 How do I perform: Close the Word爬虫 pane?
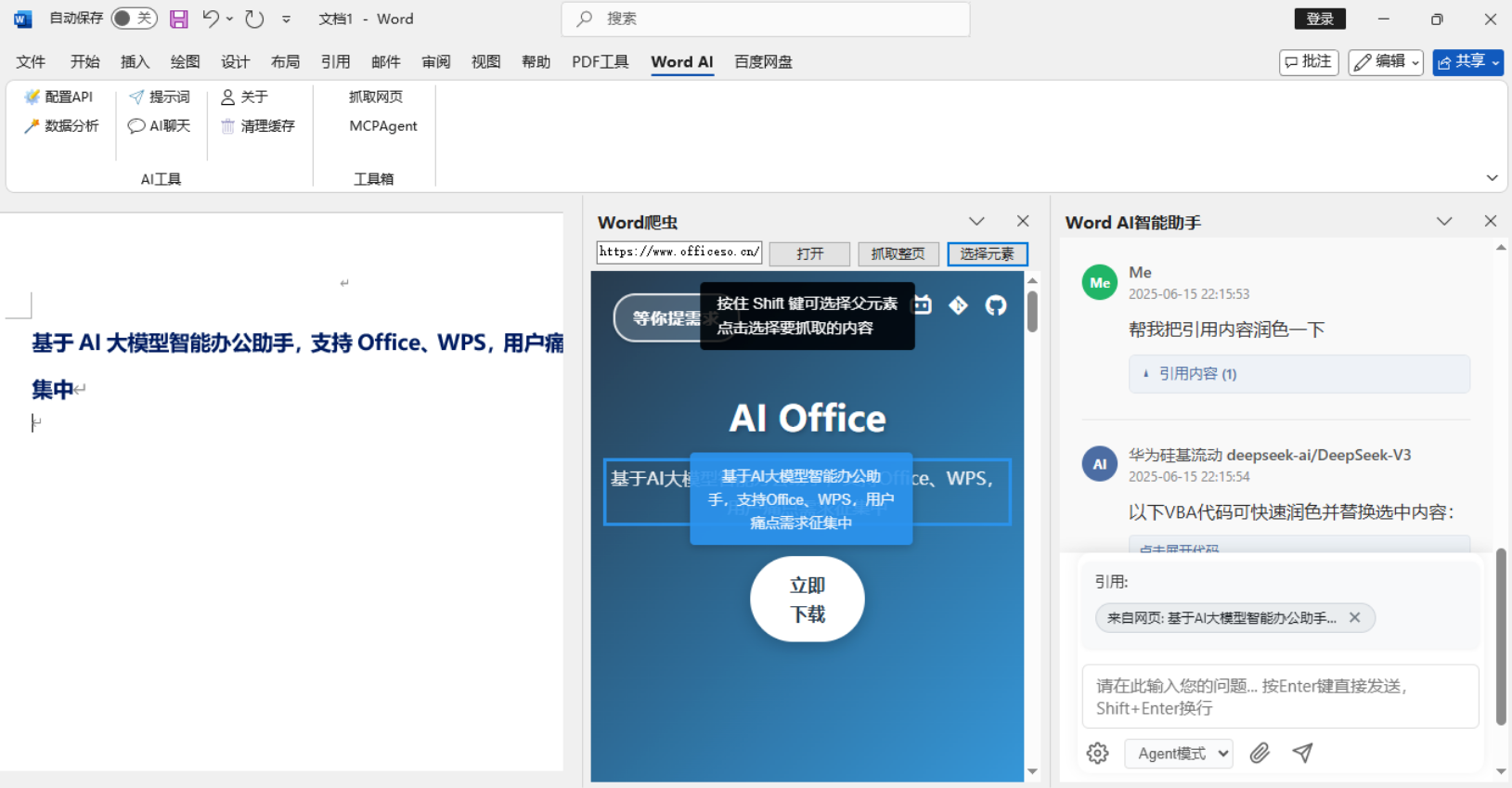pyautogui.click(x=1023, y=221)
